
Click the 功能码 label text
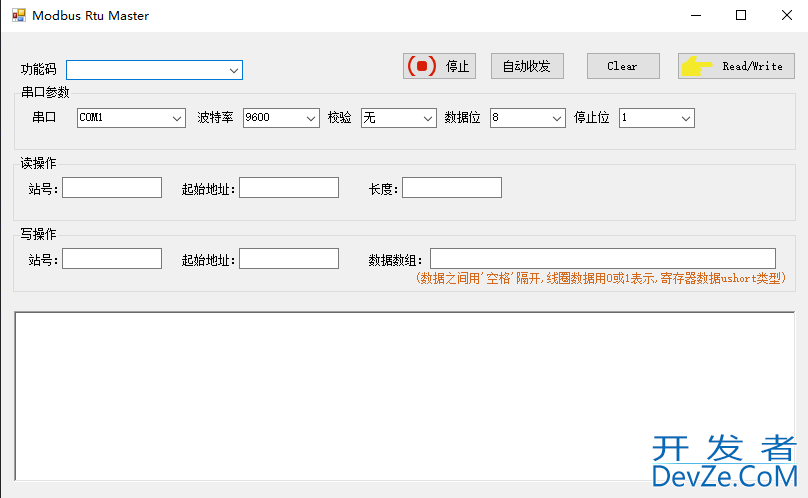click(x=39, y=69)
